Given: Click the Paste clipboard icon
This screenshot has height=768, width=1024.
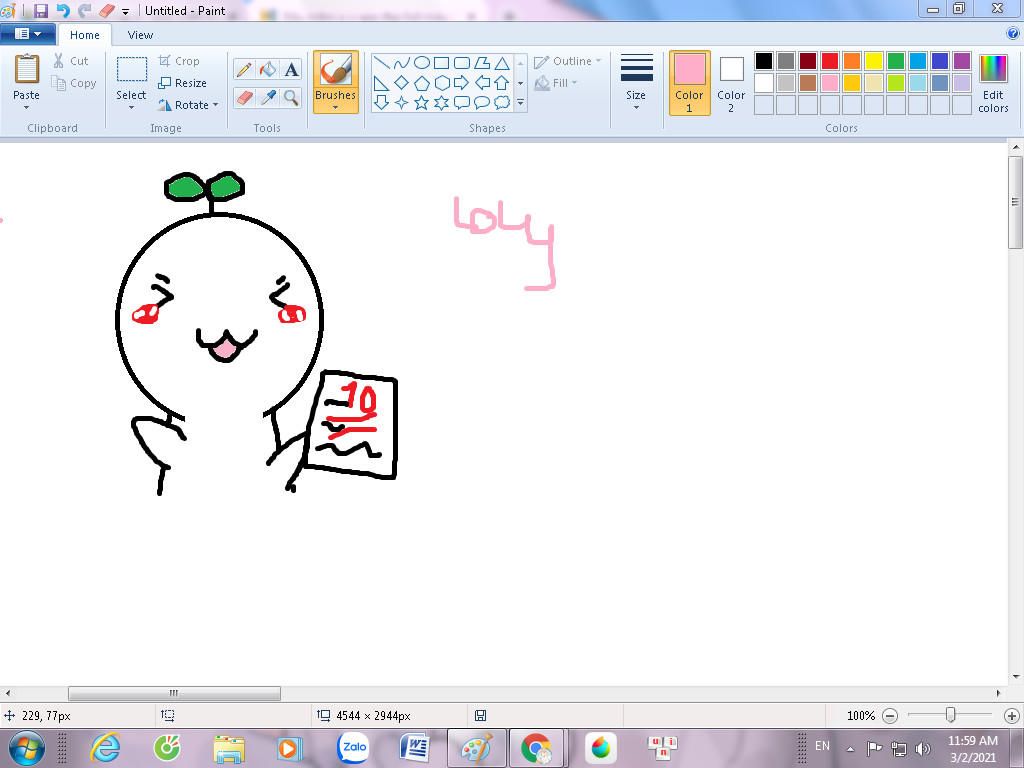Looking at the screenshot, I should [x=27, y=69].
